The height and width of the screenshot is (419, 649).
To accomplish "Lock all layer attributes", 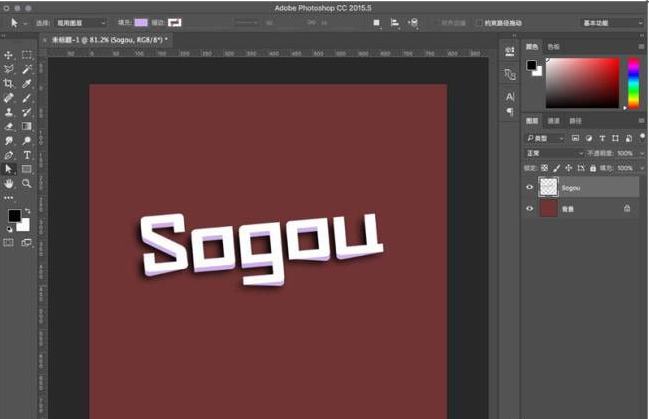I will pyautogui.click(x=593, y=168).
